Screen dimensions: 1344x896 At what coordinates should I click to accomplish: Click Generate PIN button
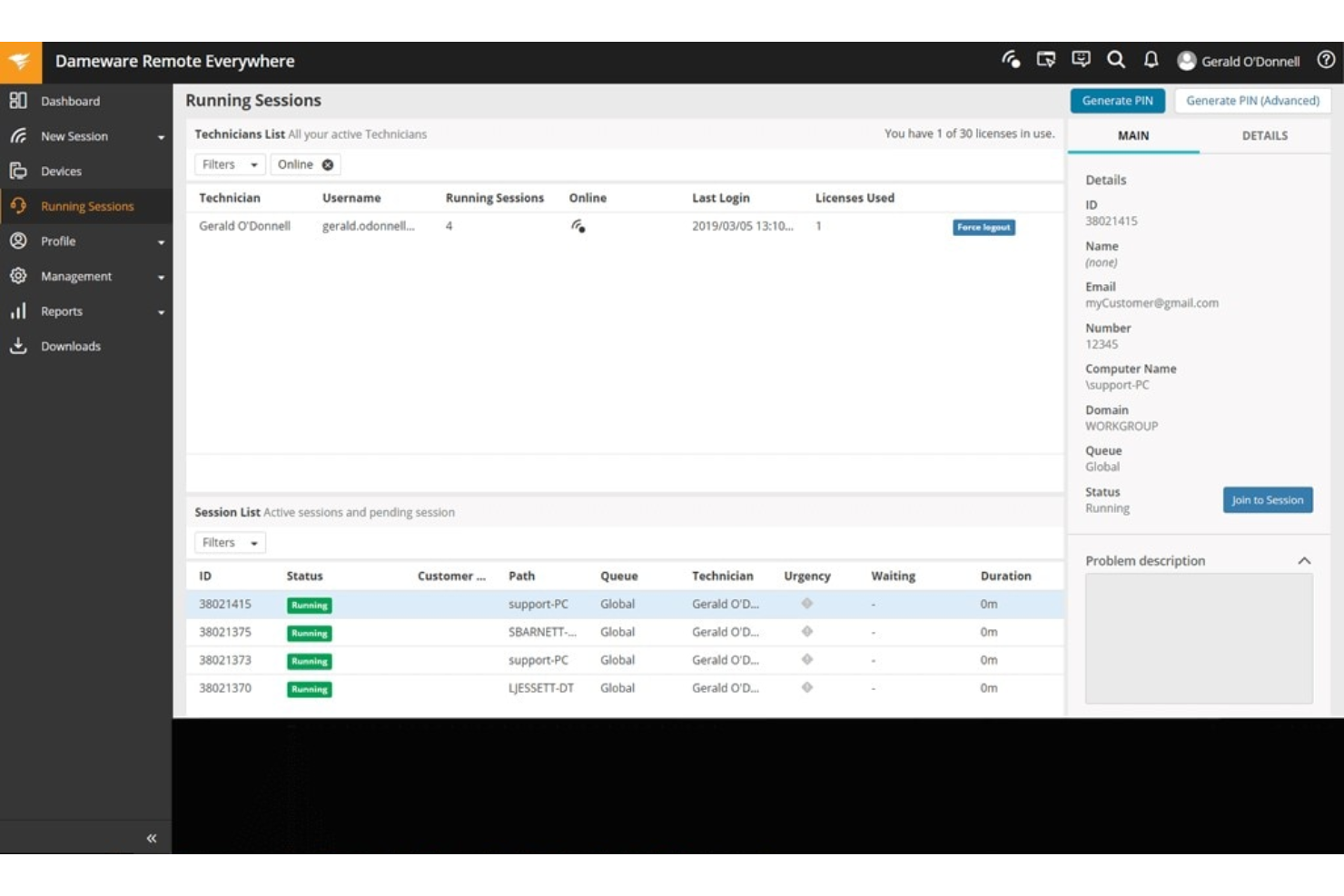1117,101
